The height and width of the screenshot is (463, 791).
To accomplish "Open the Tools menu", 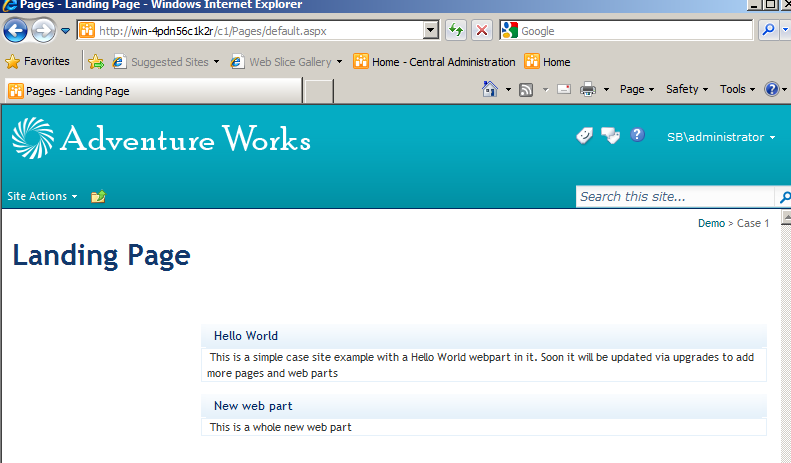I will pyautogui.click(x=737, y=89).
